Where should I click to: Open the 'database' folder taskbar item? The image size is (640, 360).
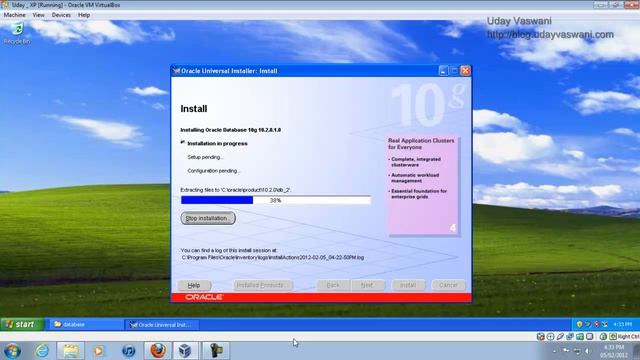86,324
